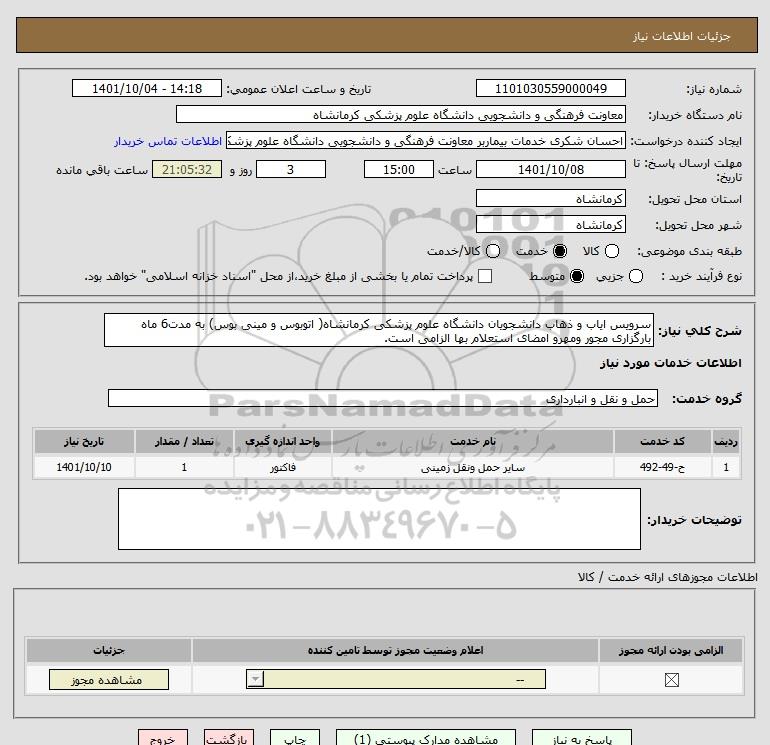Click the گروه خدمت field حمل و نقل
770x745 pixels.
pos(383,398)
